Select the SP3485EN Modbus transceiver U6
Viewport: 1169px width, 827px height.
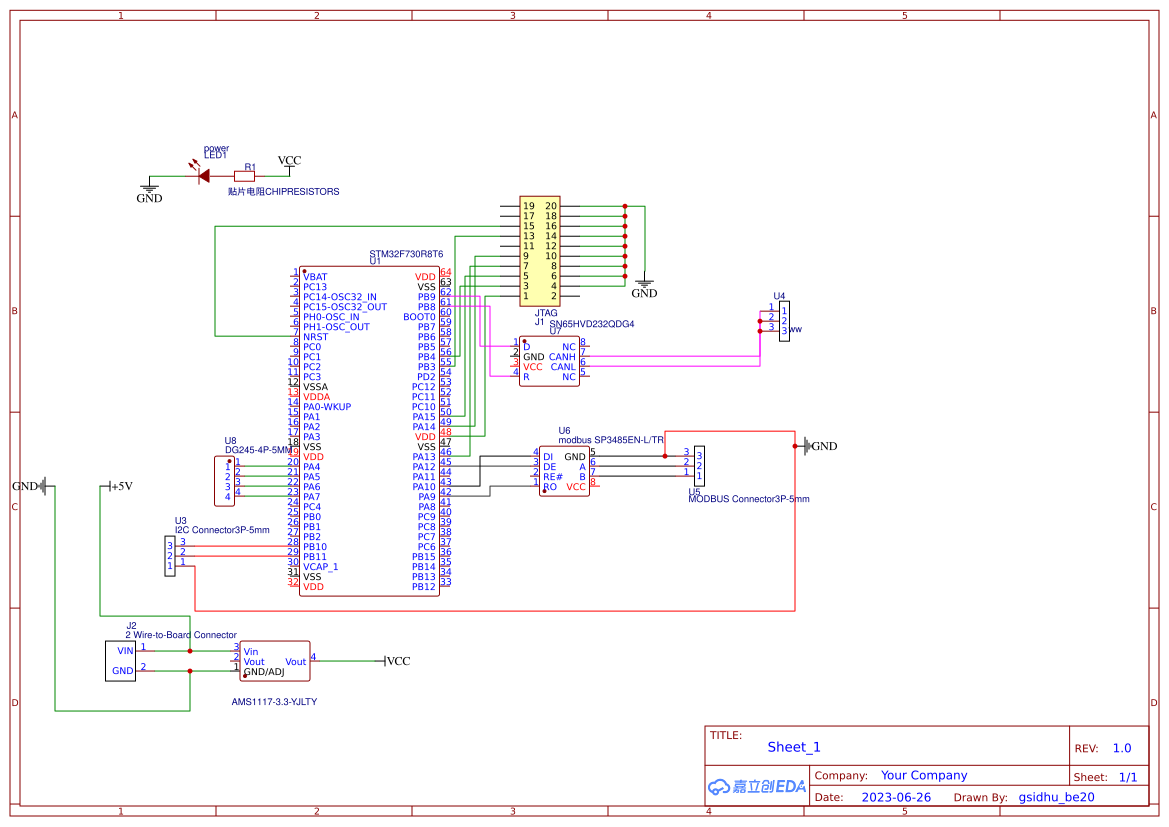point(565,470)
